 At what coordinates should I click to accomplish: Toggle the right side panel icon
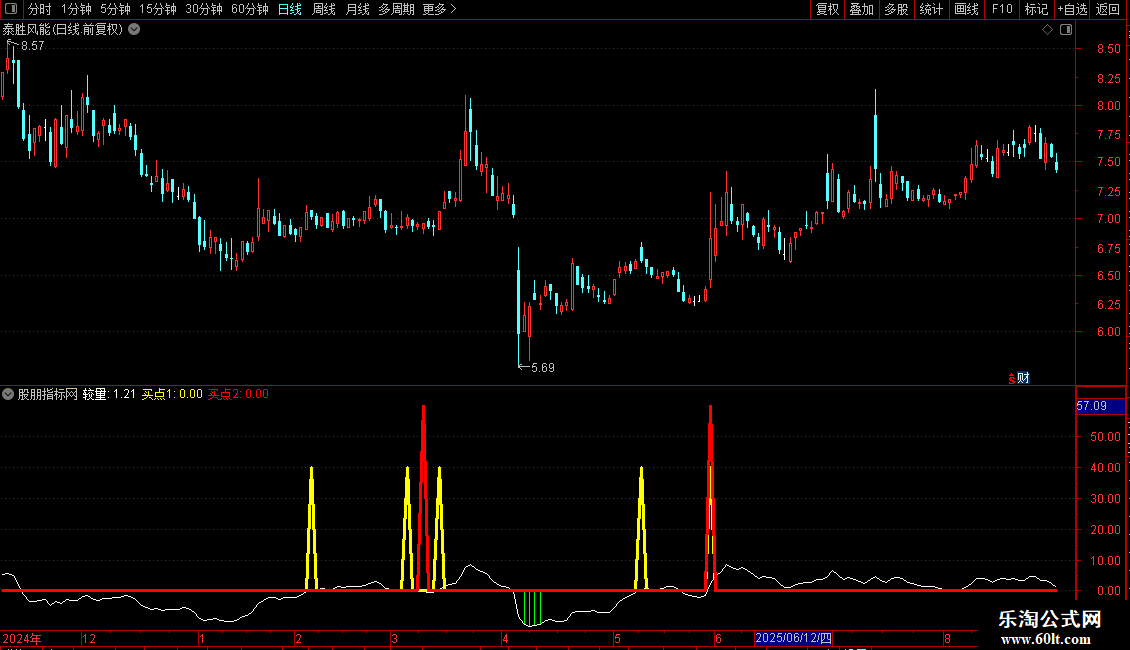pyautogui.click(x=1066, y=30)
